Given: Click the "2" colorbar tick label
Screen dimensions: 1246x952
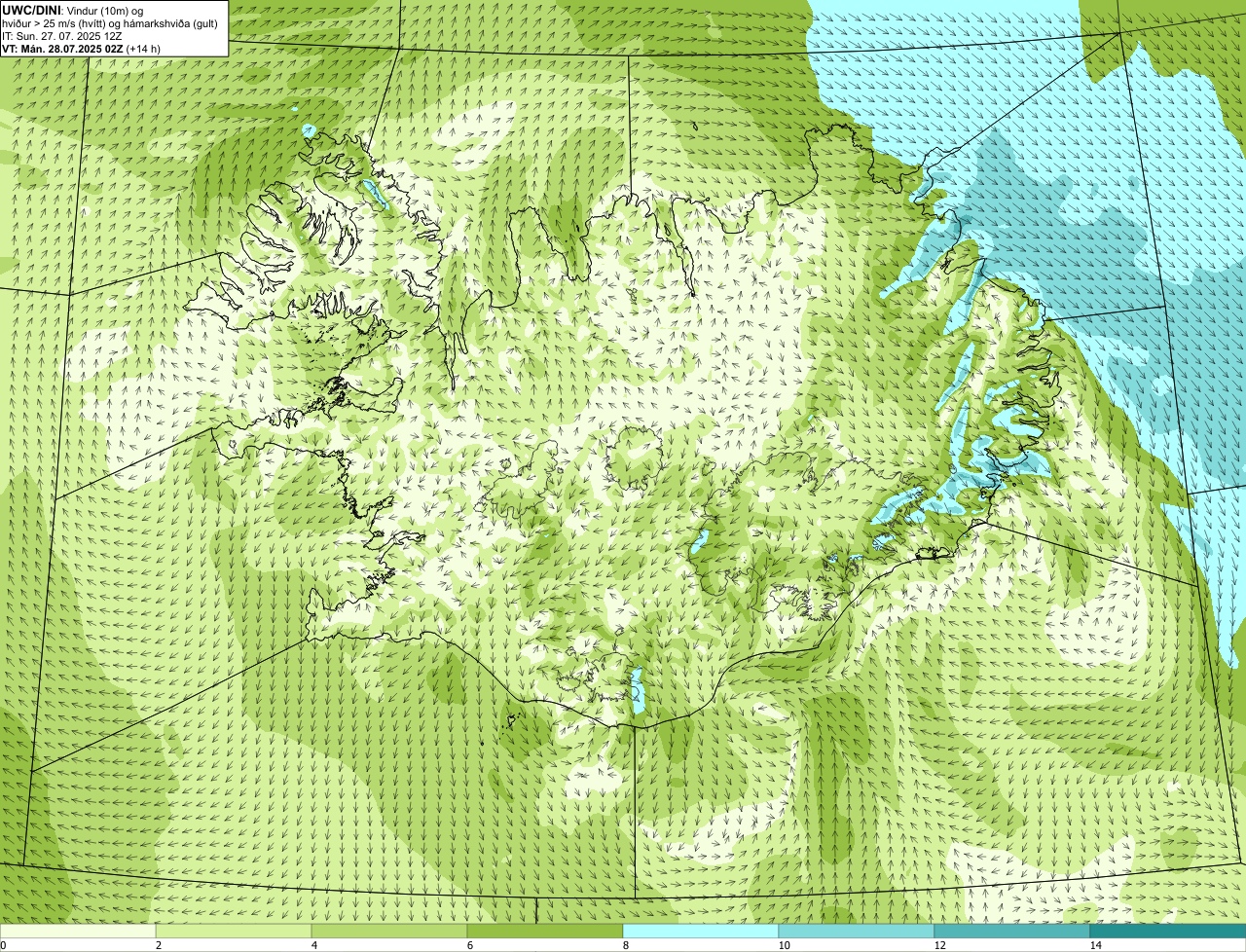Looking at the screenshot, I should pyautogui.click(x=158, y=945).
